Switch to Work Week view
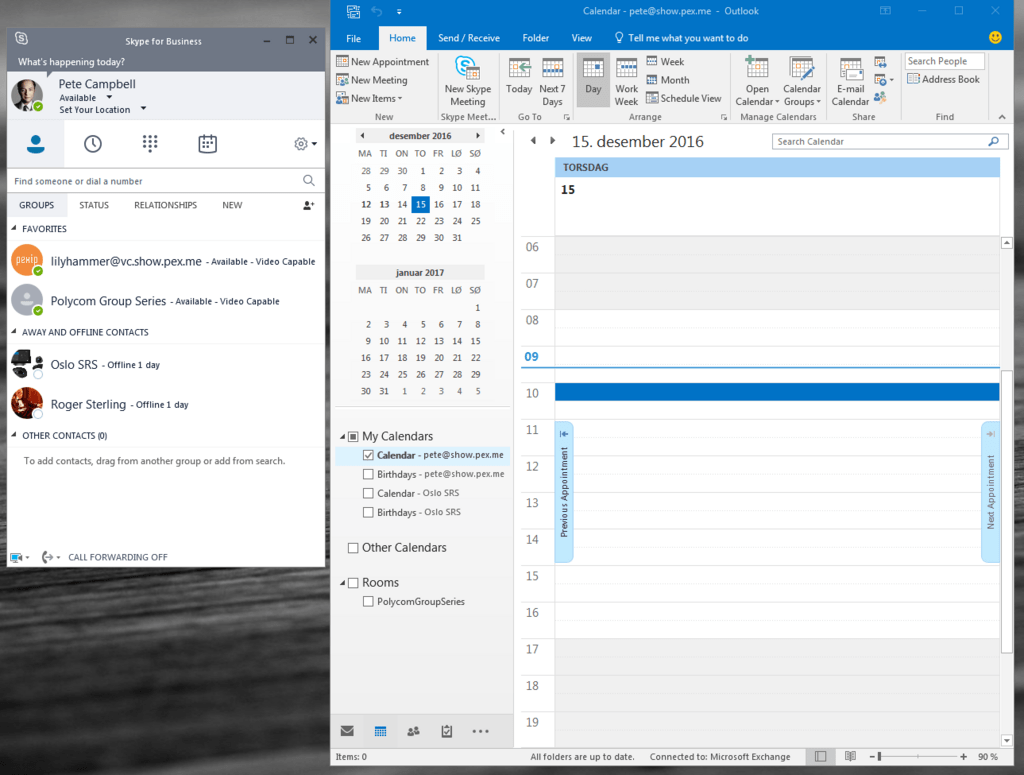 point(626,82)
